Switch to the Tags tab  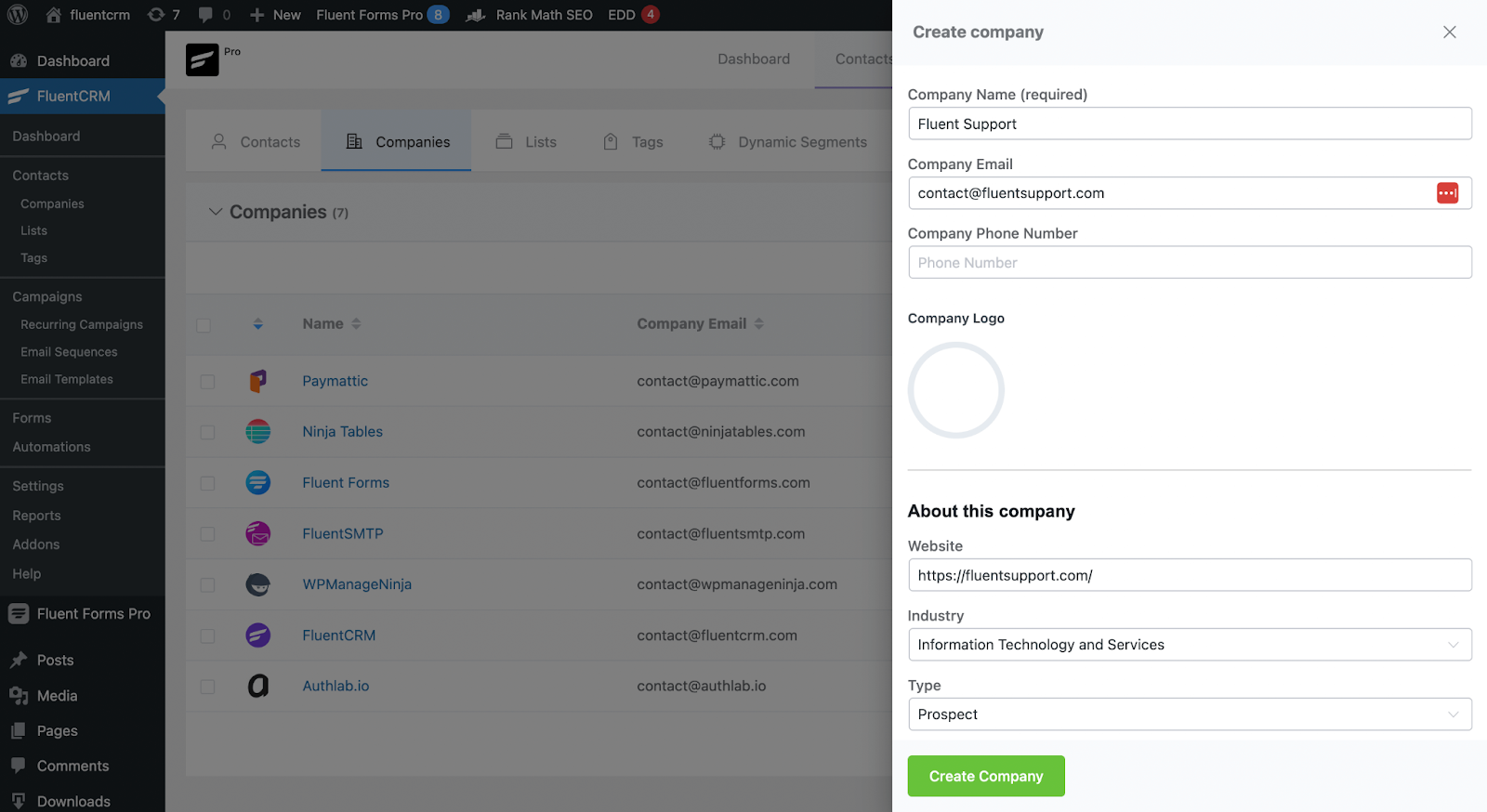633,141
